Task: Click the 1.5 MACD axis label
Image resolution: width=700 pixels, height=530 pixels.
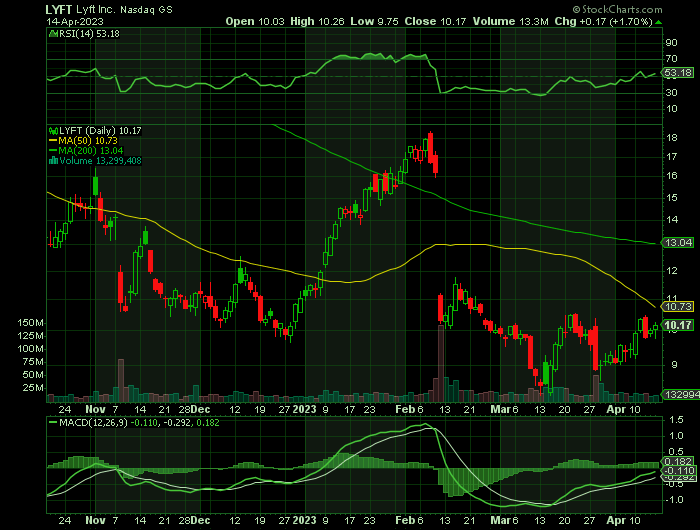Action: [674, 419]
